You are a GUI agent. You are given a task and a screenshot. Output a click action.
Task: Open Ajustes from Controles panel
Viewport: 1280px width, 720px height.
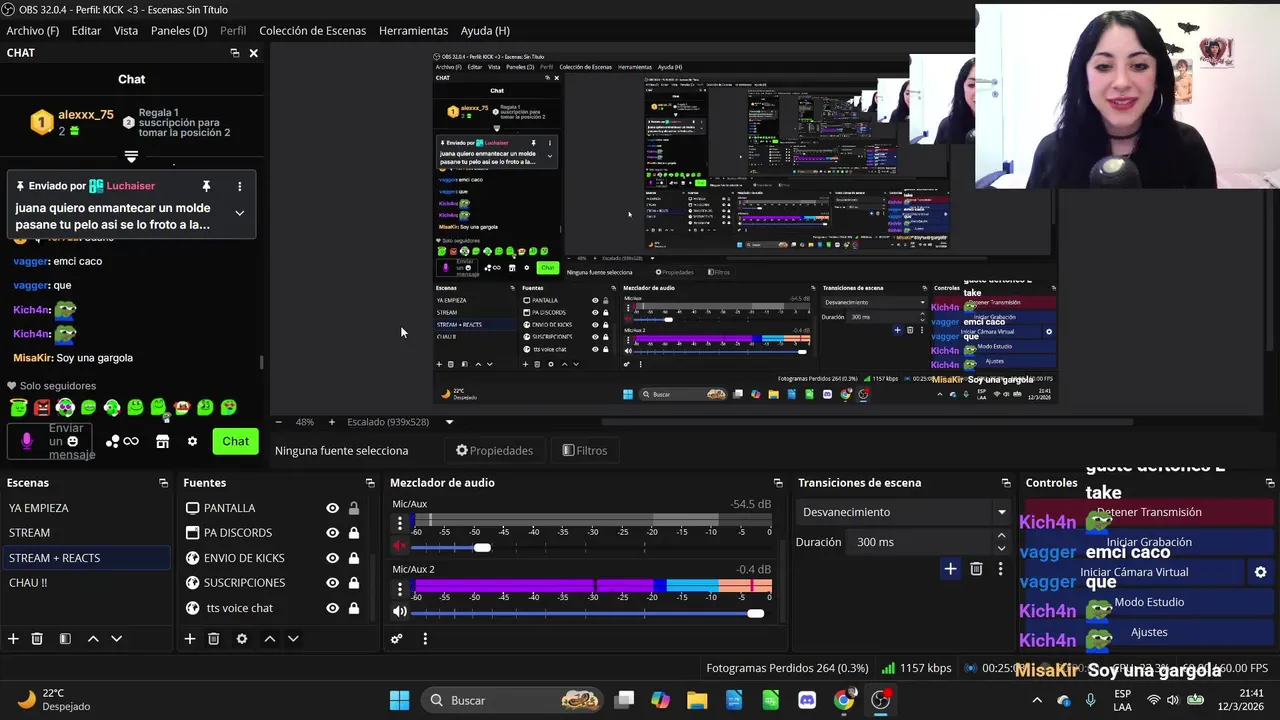tap(1149, 632)
